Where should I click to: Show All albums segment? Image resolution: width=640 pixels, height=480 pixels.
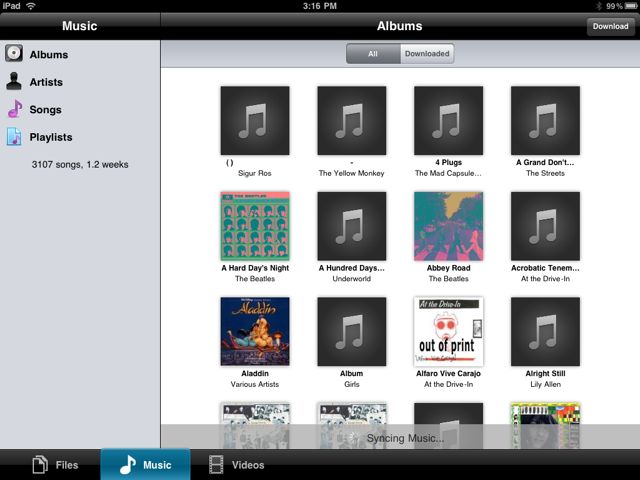(x=373, y=53)
